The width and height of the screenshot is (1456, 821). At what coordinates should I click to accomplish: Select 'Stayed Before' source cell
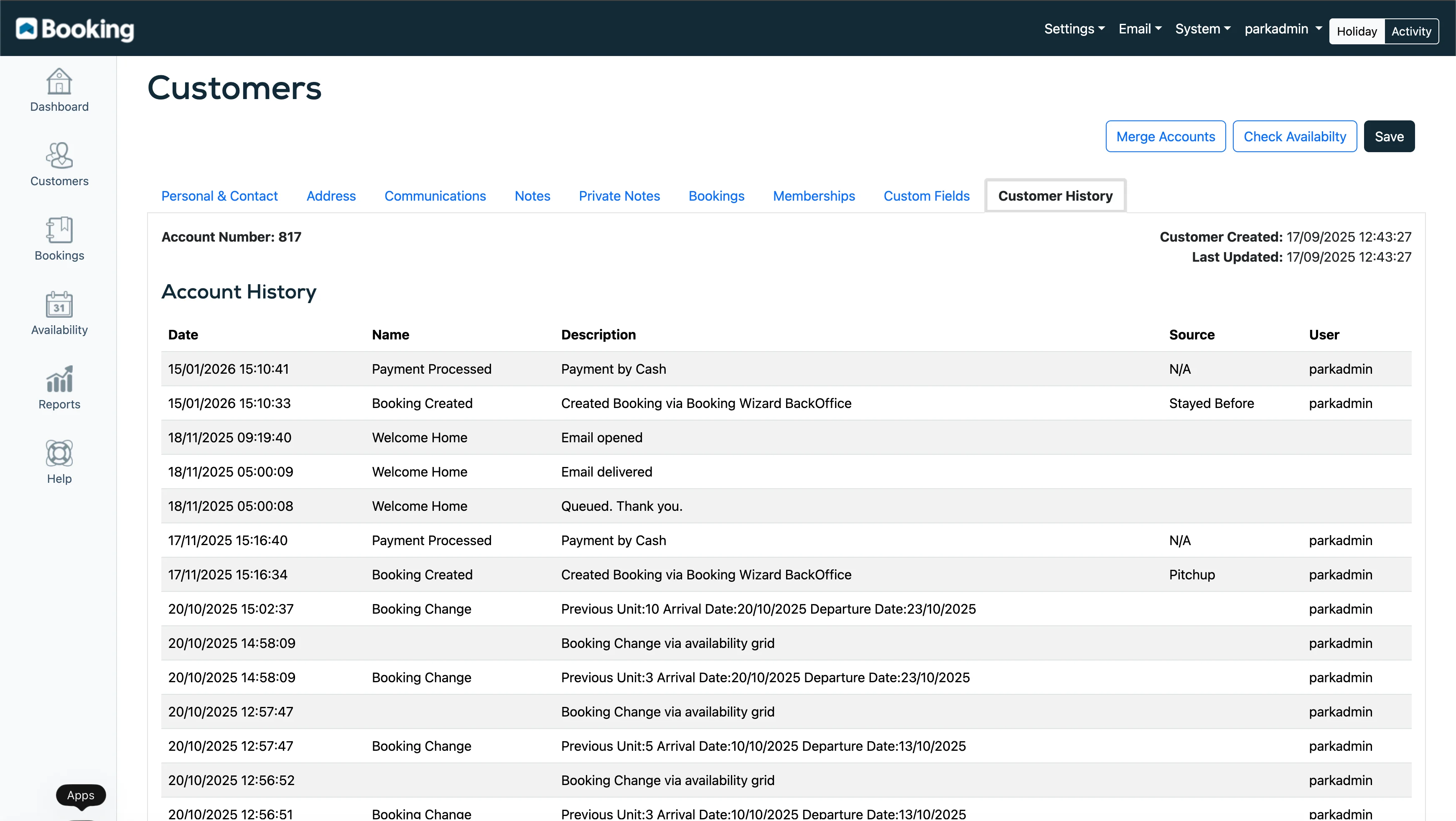[1211, 403]
